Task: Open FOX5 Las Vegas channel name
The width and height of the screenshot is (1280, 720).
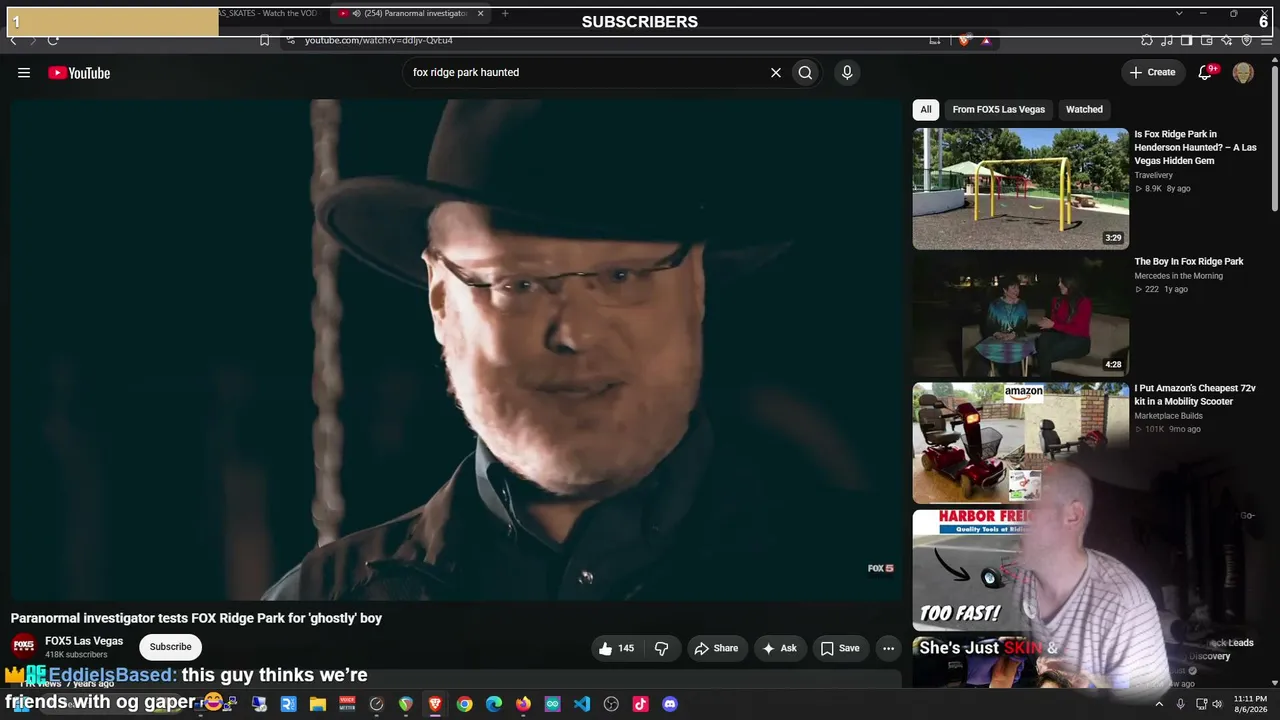Action: click(84, 641)
